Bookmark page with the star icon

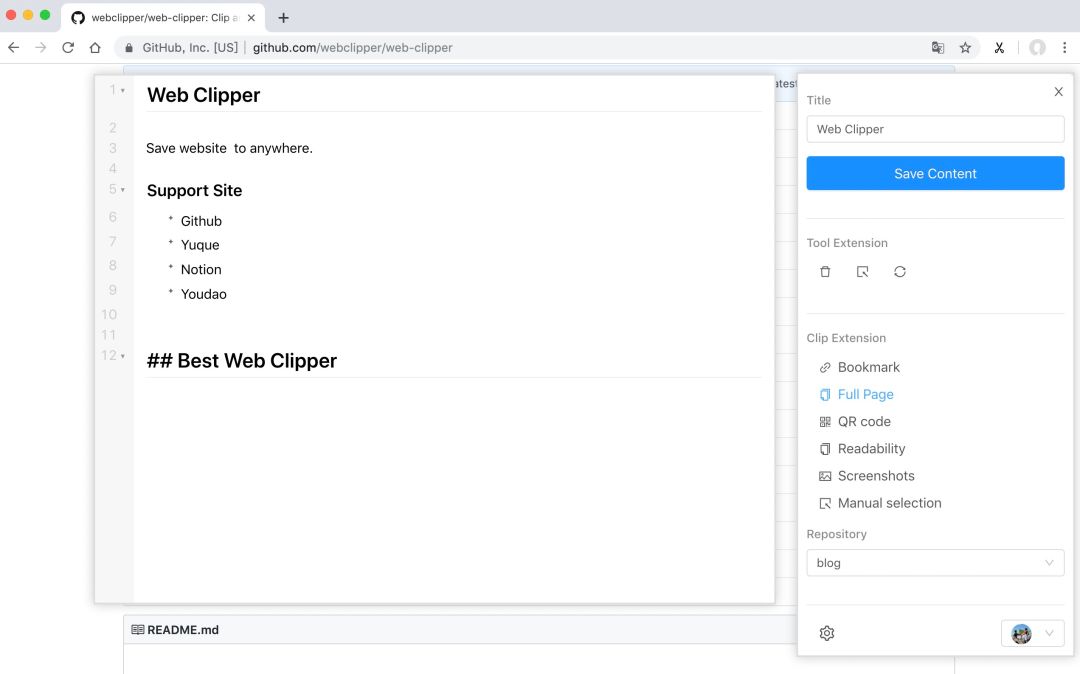[965, 48]
